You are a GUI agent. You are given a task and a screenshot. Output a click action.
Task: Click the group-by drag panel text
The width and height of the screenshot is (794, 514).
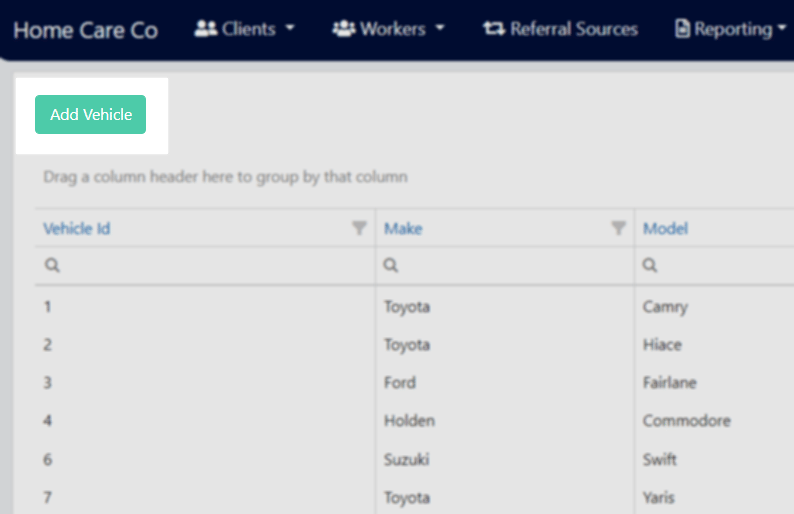(225, 177)
